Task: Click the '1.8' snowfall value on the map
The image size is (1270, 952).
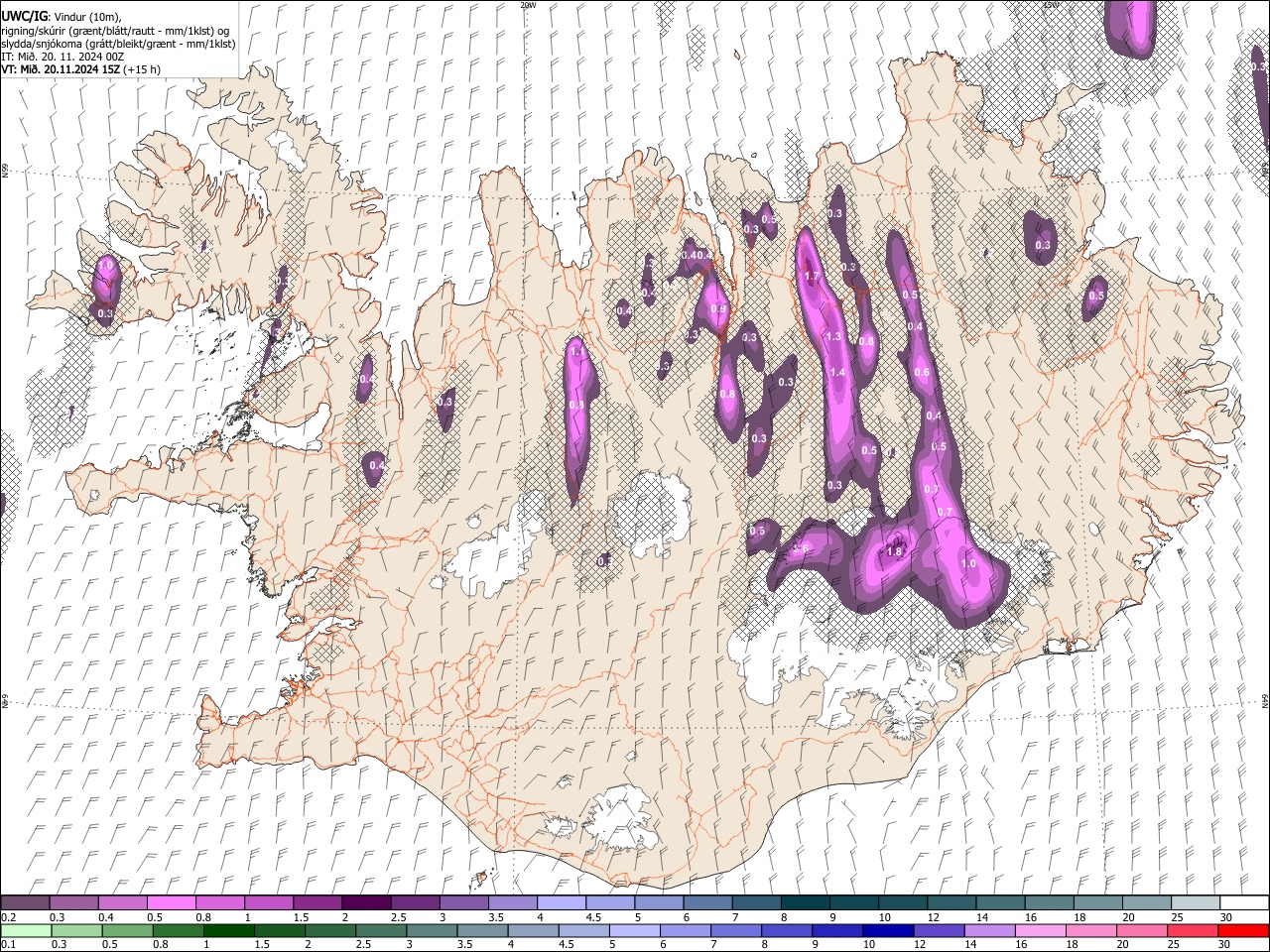Action: pyautogui.click(x=894, y=551)
